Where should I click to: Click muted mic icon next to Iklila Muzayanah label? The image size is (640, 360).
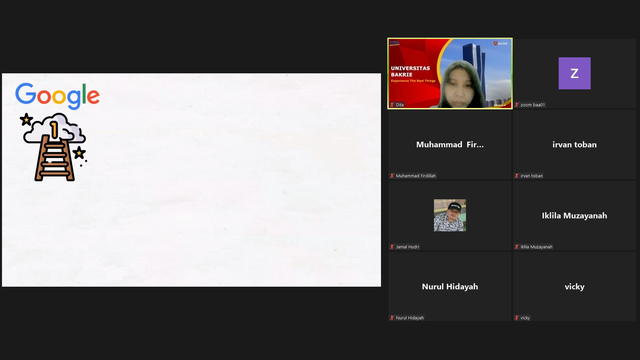[517, 247]
